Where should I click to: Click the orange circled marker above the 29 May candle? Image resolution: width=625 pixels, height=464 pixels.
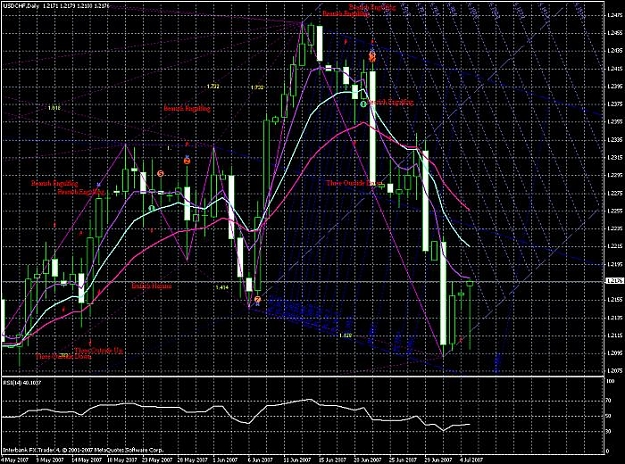pos(187,161)
